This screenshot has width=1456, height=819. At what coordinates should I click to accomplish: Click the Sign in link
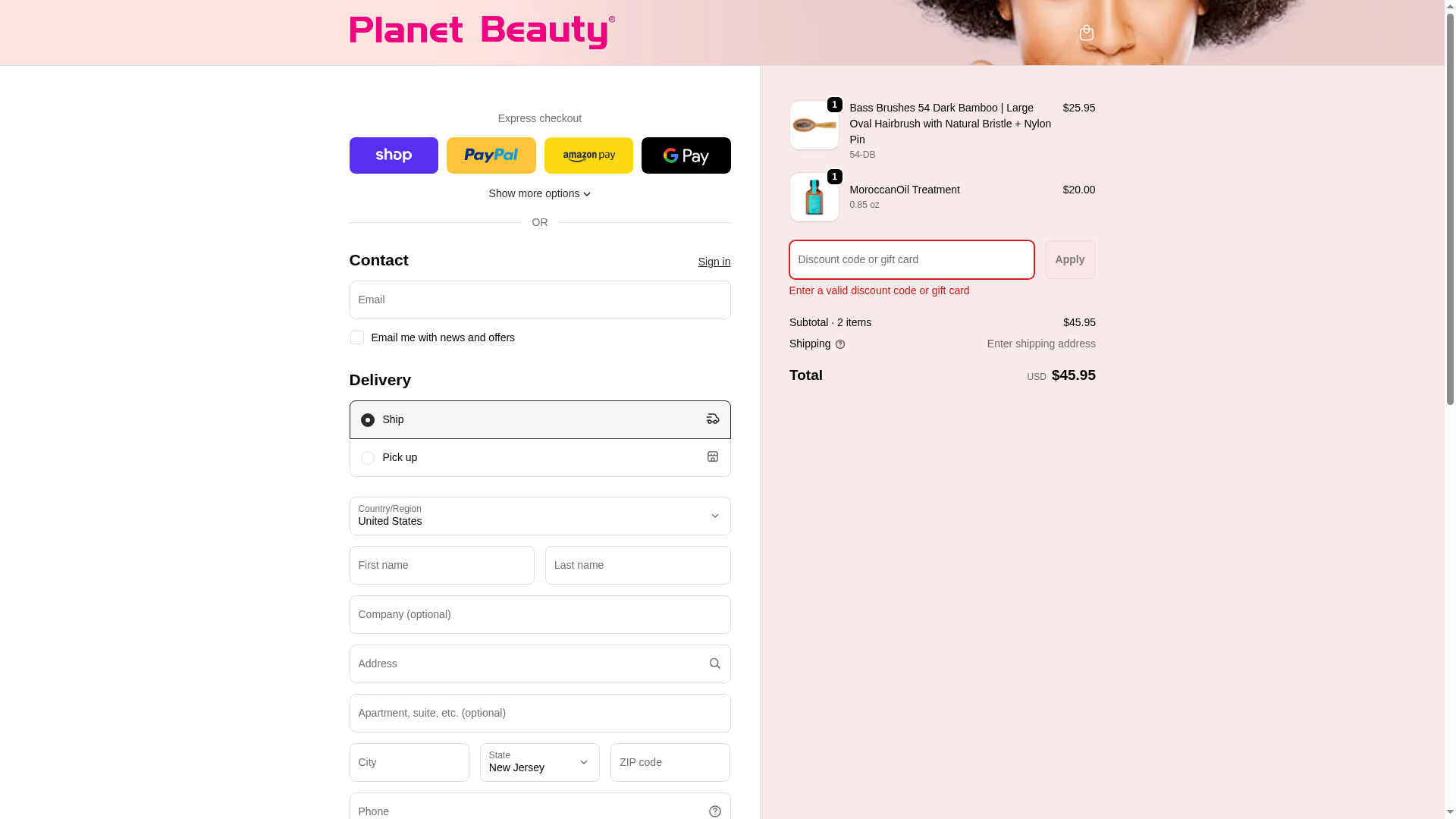[714, 262]
